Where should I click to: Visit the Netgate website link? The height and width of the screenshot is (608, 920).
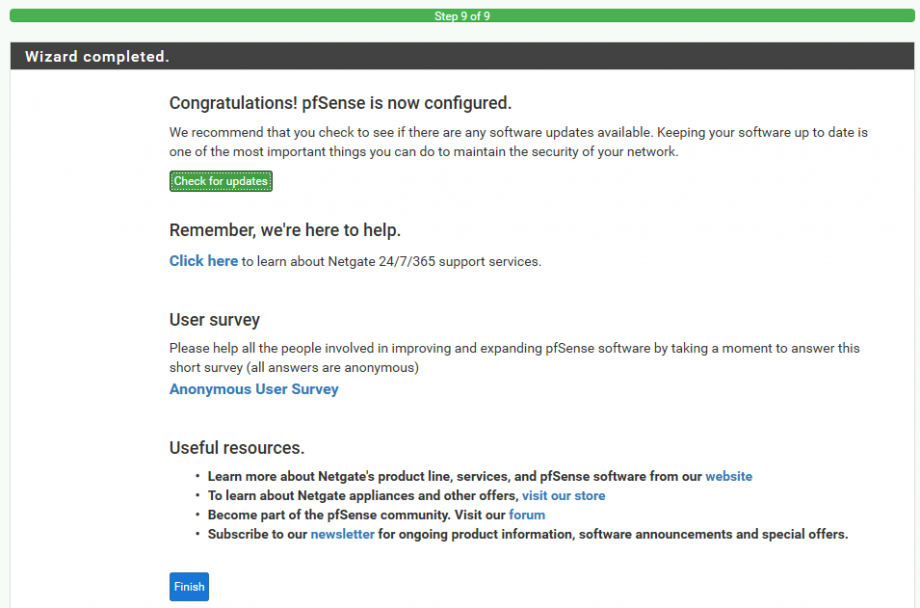click(728, 476)
